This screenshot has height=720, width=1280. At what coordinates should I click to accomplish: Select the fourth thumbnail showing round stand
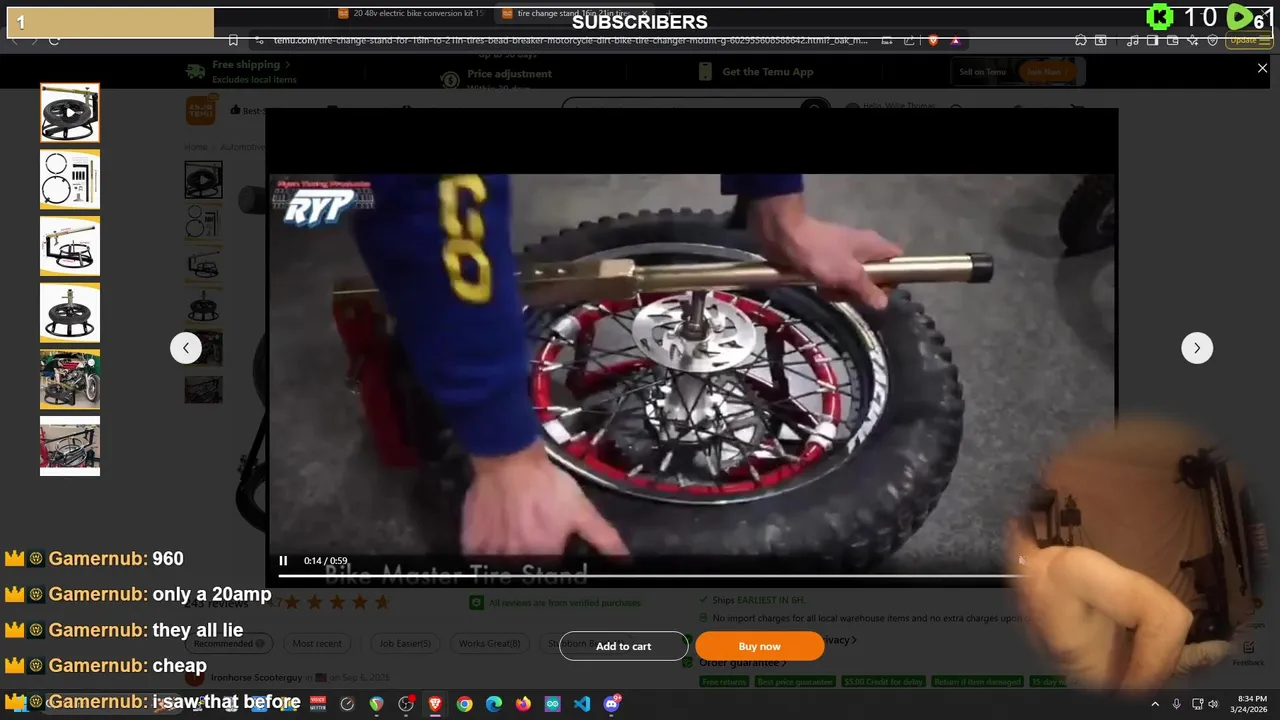tap(70, 313)
